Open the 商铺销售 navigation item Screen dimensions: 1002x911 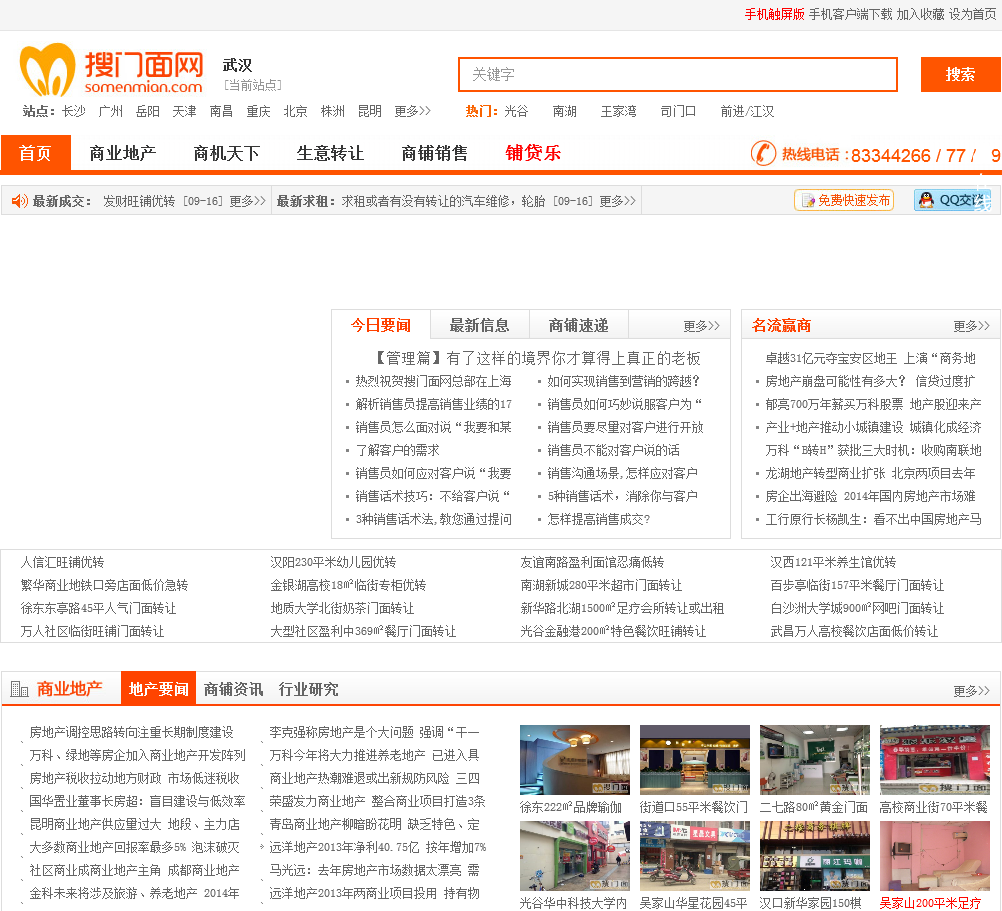coord(435,153)
